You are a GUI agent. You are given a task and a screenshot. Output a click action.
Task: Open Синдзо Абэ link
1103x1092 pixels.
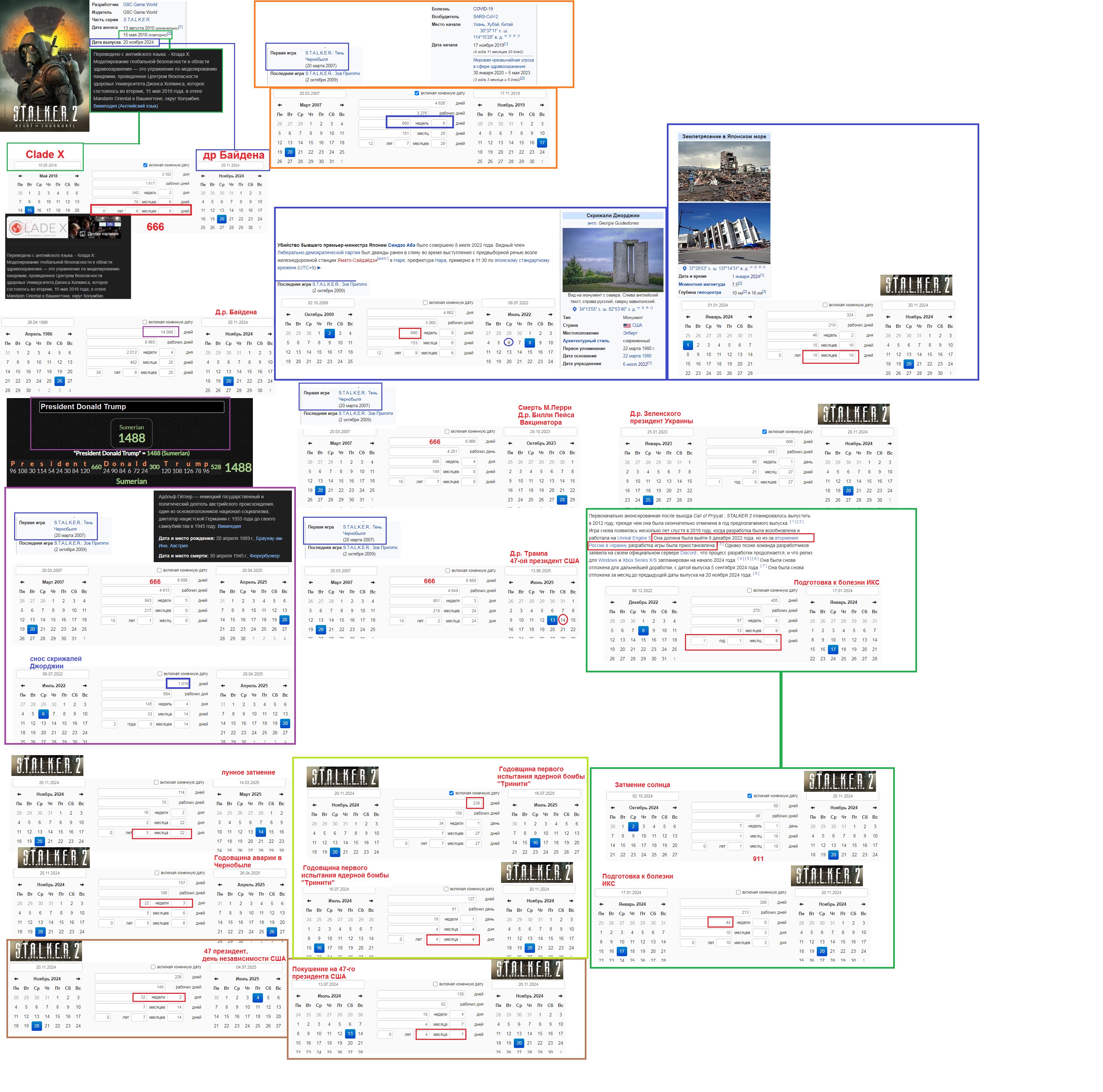click(x=401, y=245)
